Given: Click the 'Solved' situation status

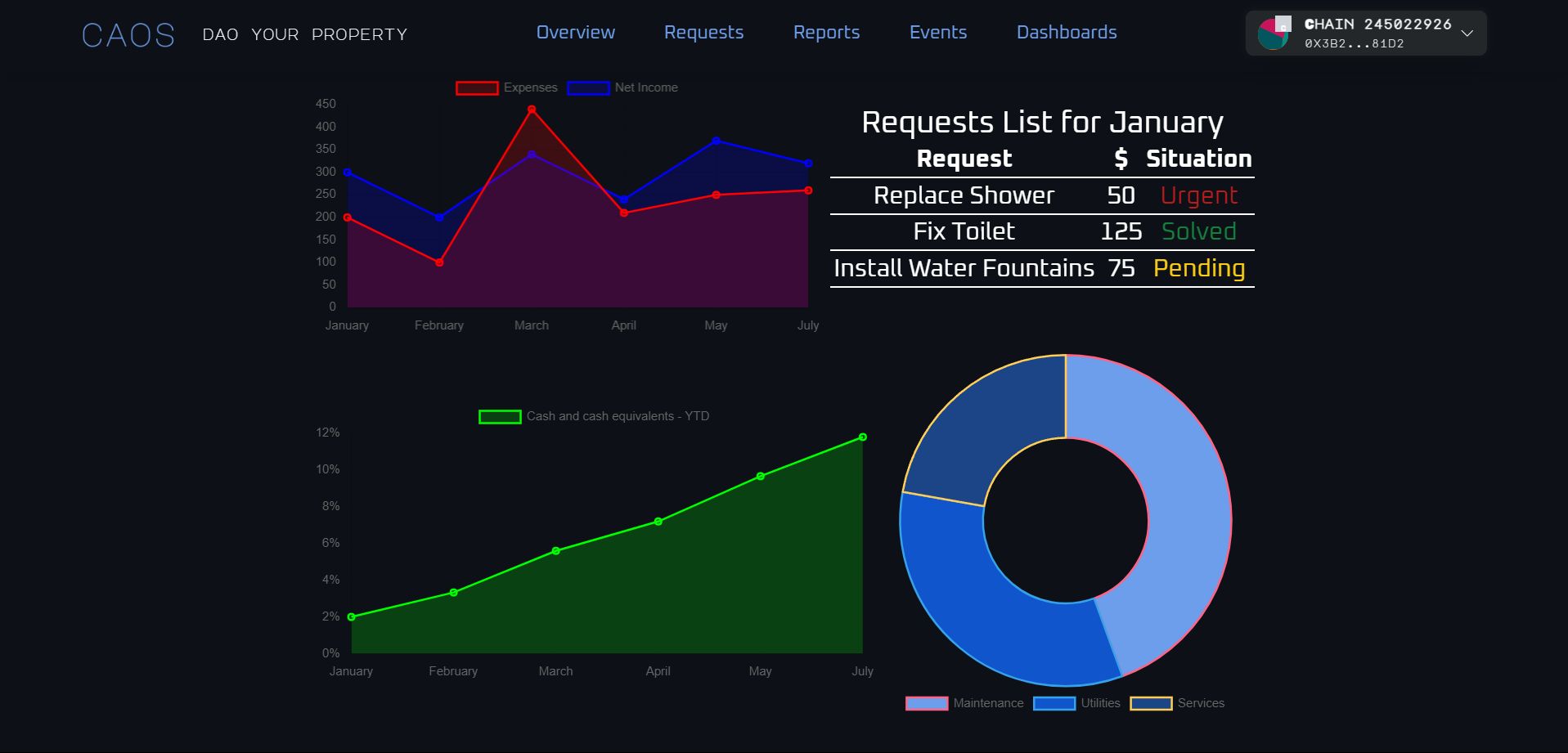Looking at the screenshot, I should click(1199, 232).
